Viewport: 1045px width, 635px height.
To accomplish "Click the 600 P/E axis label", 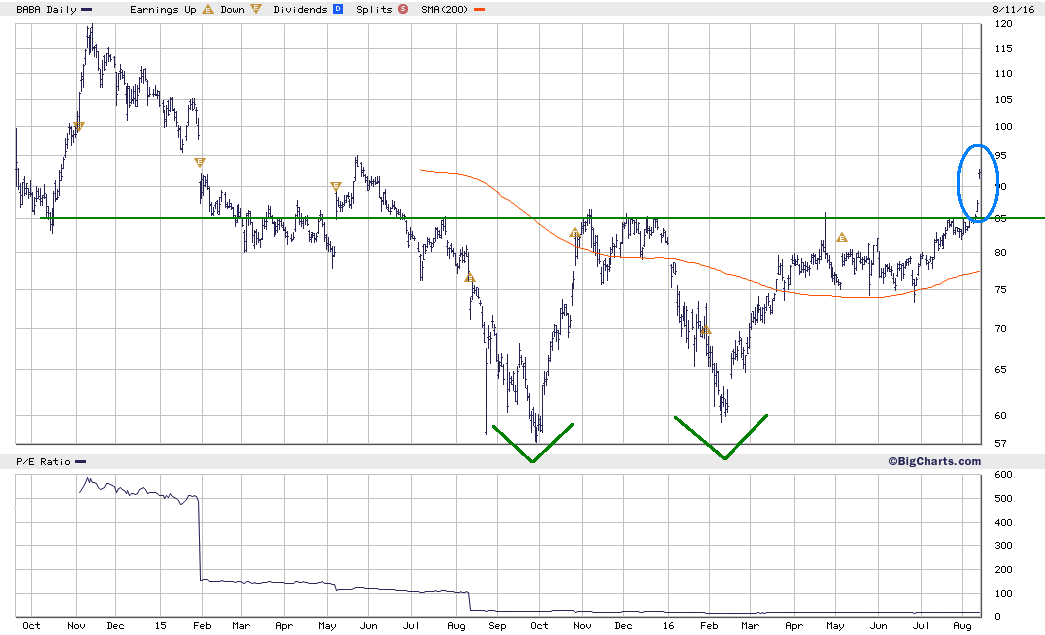I will pos(1003,475).
